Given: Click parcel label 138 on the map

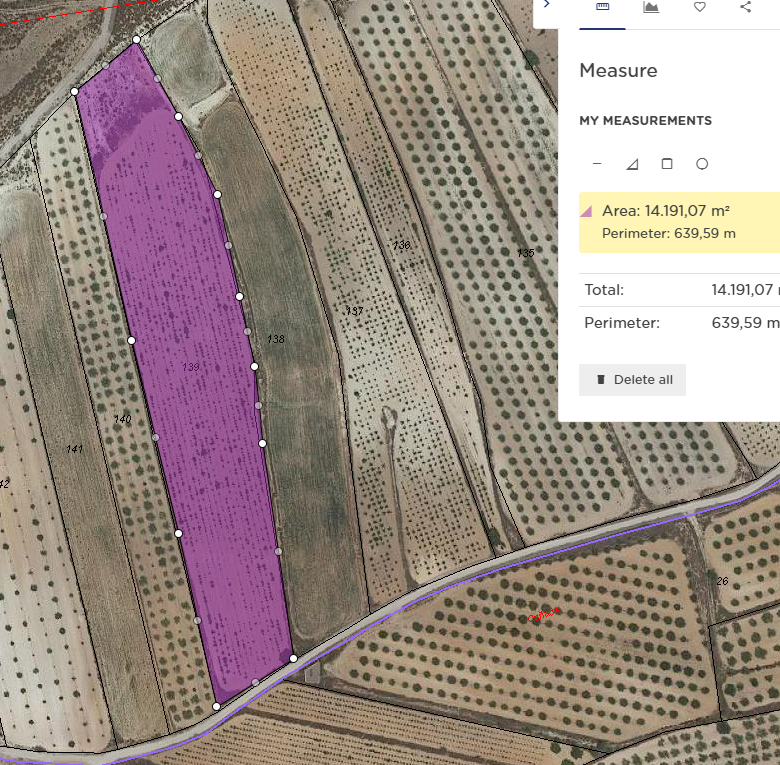Looking at the screenshot, I should click(x=276, y=340).
